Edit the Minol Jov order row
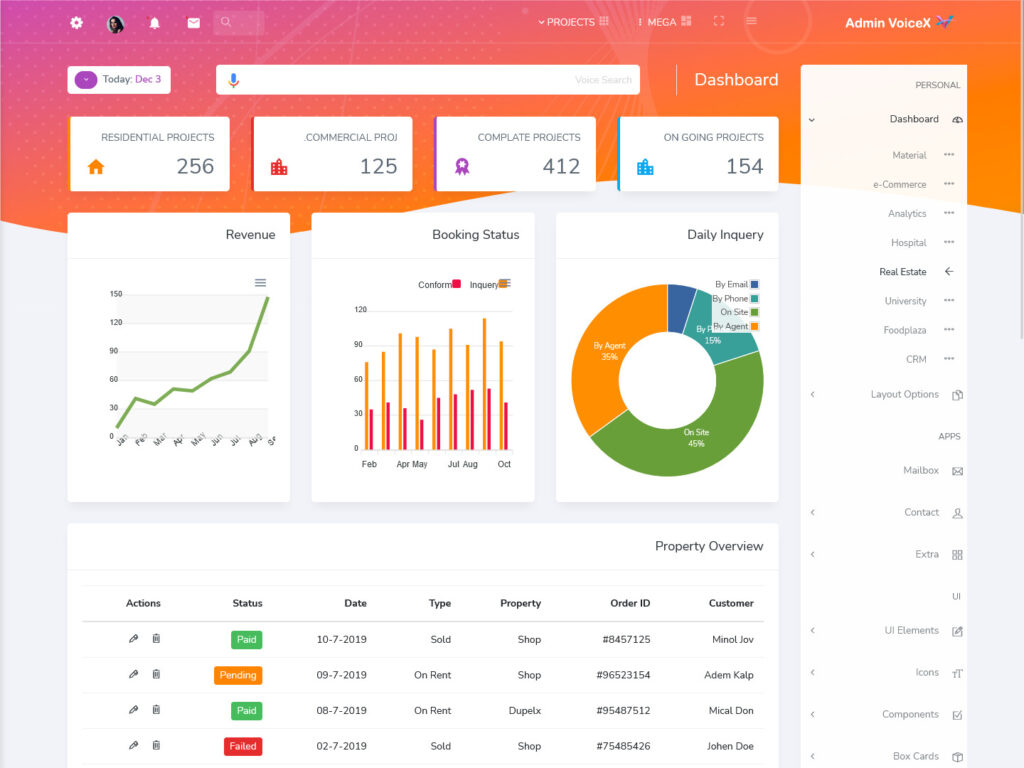The image size is (1024, 768). pyautogui.click(x=133, y=639)
